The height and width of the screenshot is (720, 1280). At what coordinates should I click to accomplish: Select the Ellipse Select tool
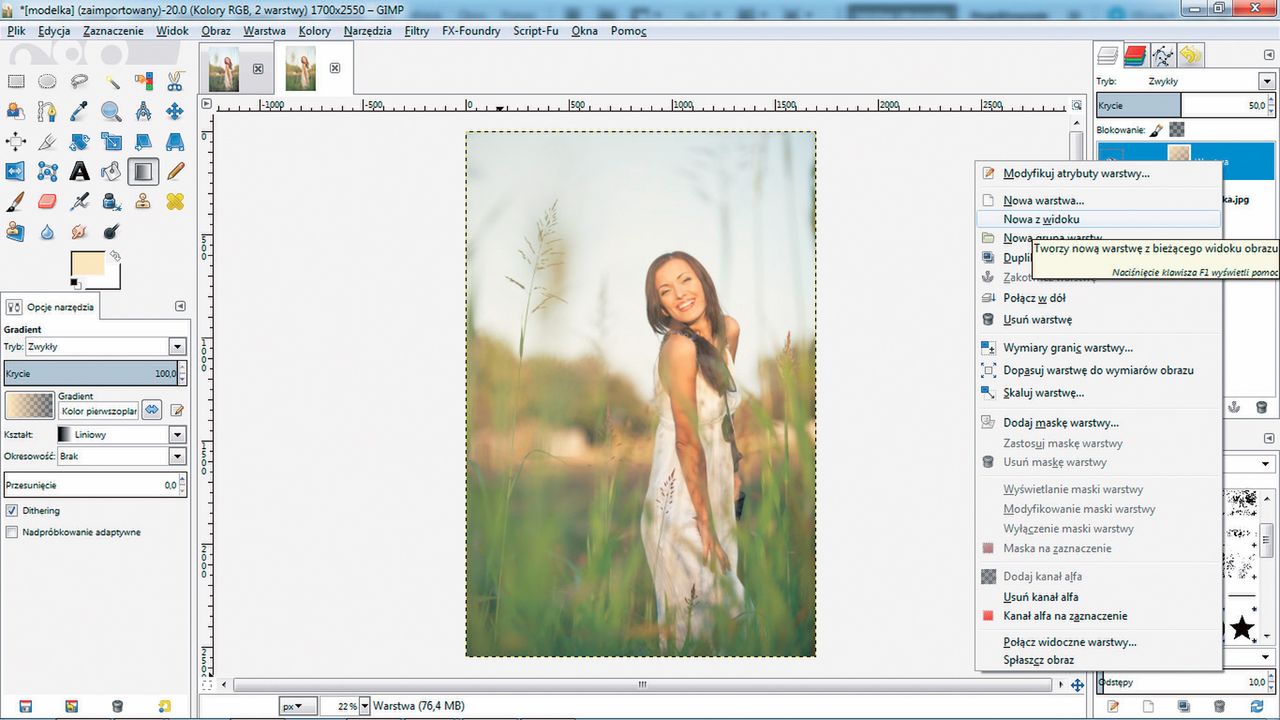point(47,81)
